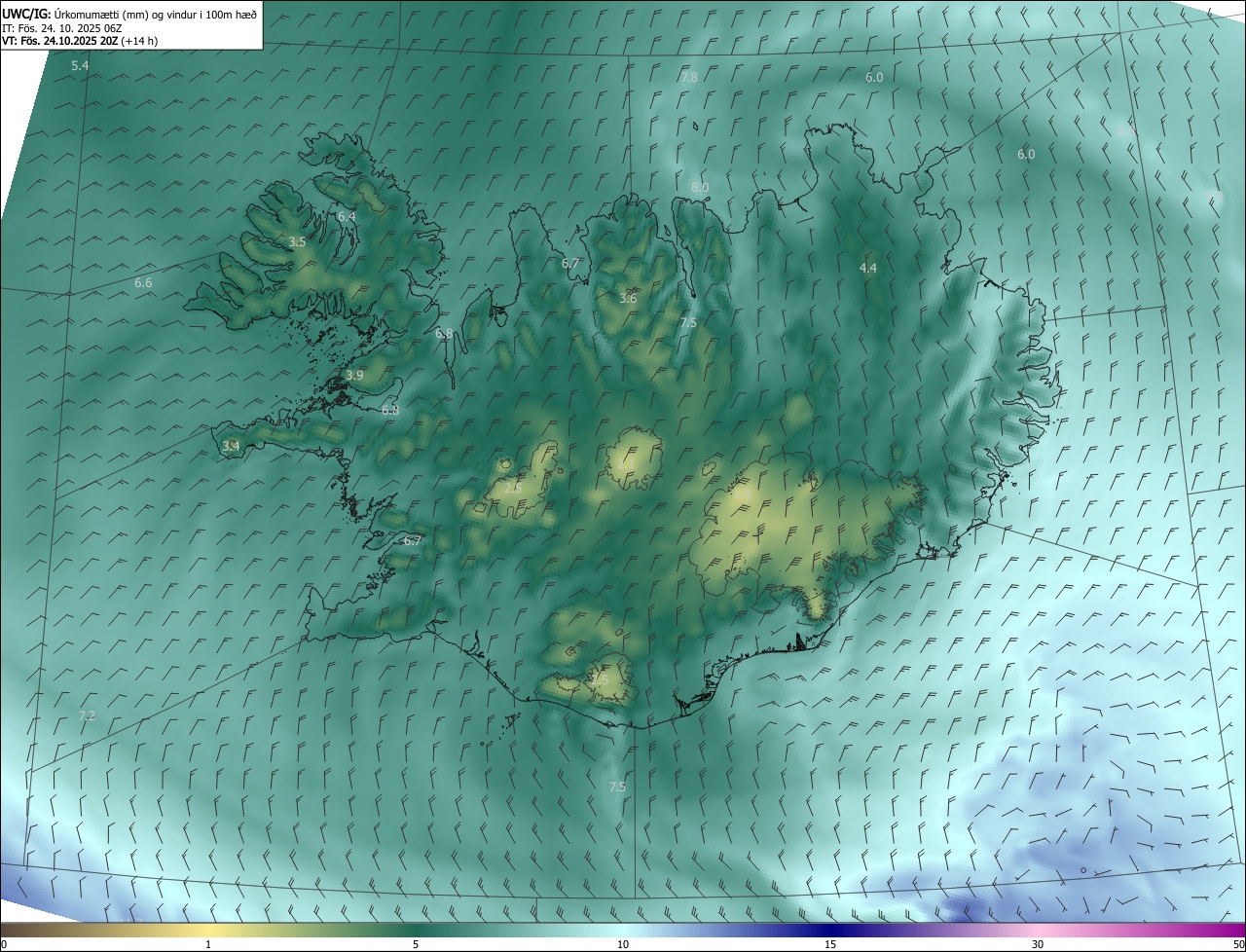Select the 6.4 label in the Westfjords
The image size is (1246, 952).
click(x=347, y=216)
